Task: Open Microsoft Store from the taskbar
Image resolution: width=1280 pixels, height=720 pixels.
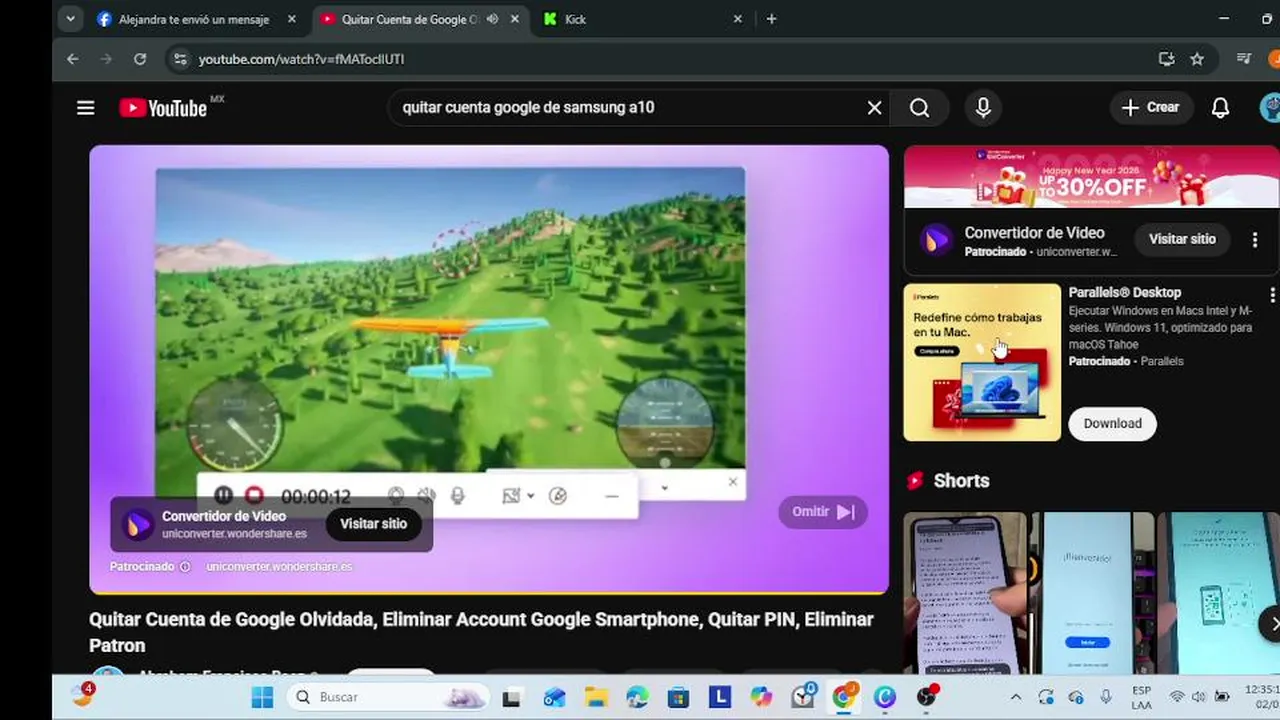Action: [679, 697]
